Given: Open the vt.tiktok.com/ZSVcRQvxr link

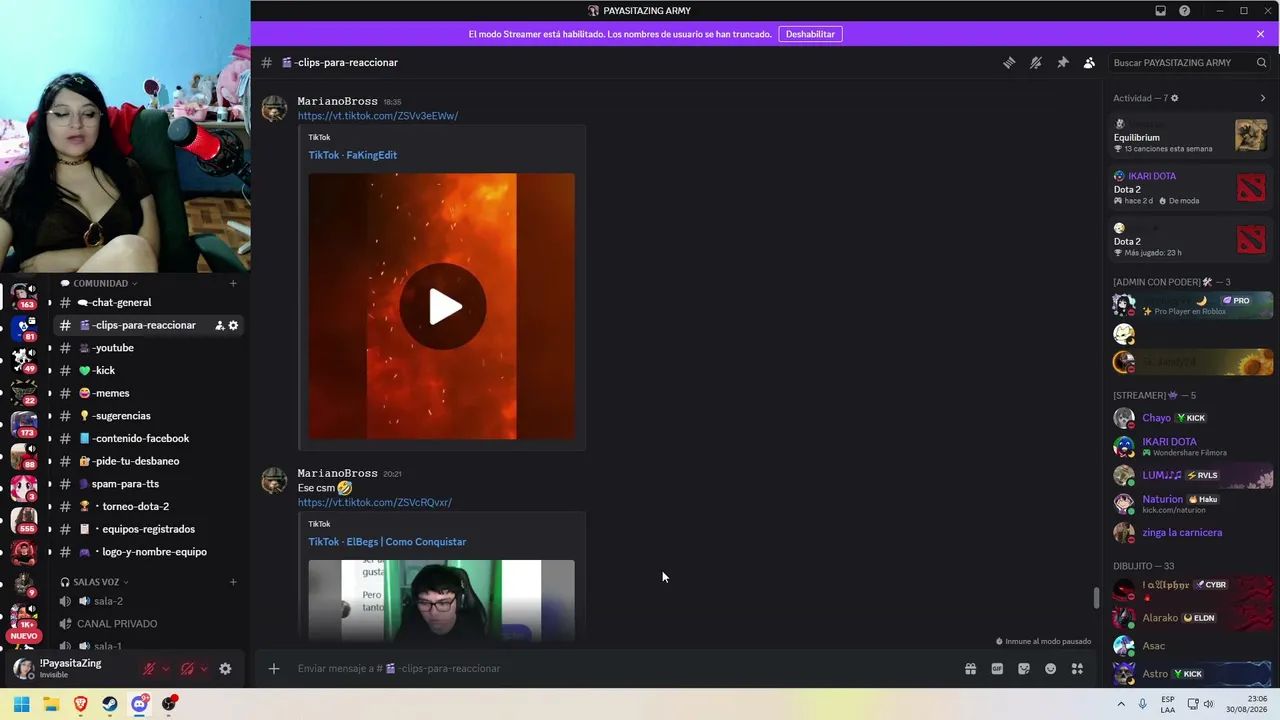Looking at the screenshot, I should 375,503.
